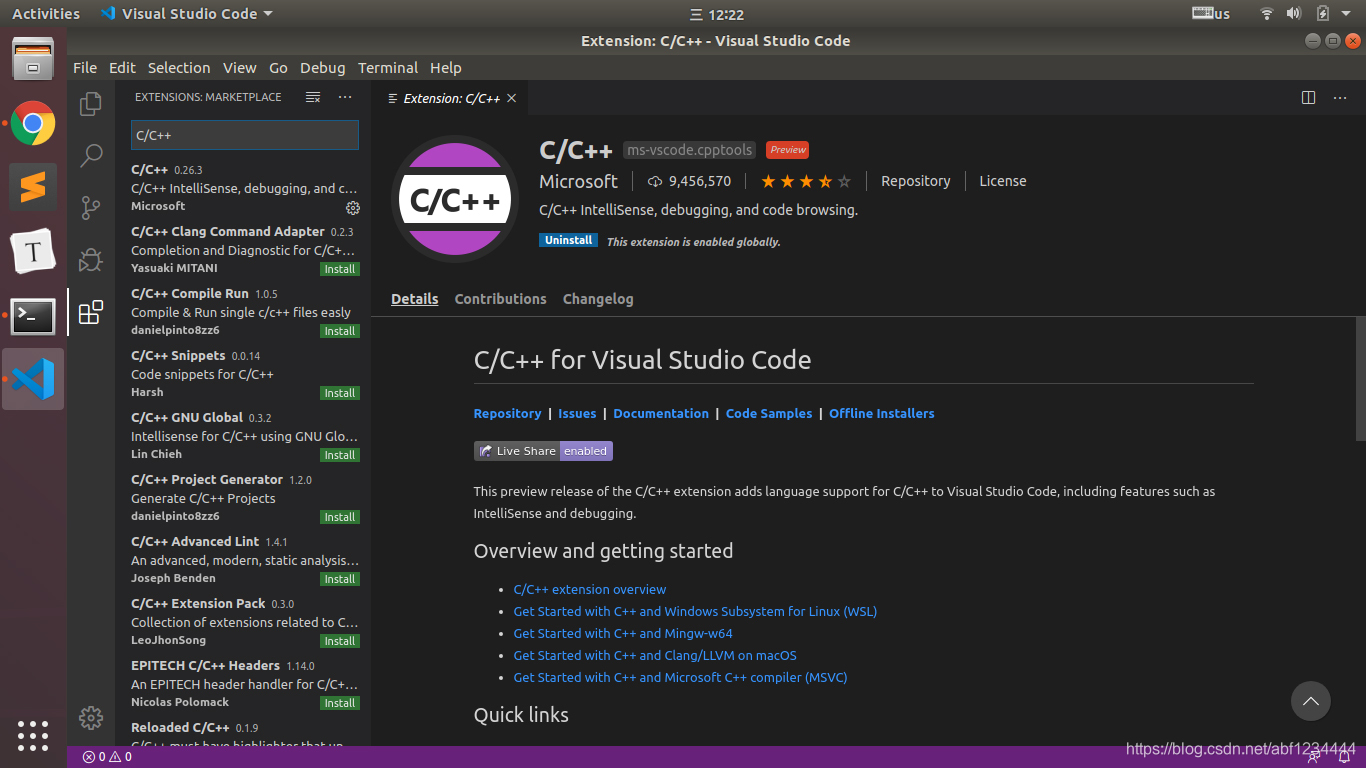Open Activities overview
The image size is (1366, 768).
(x=46, y=14)
